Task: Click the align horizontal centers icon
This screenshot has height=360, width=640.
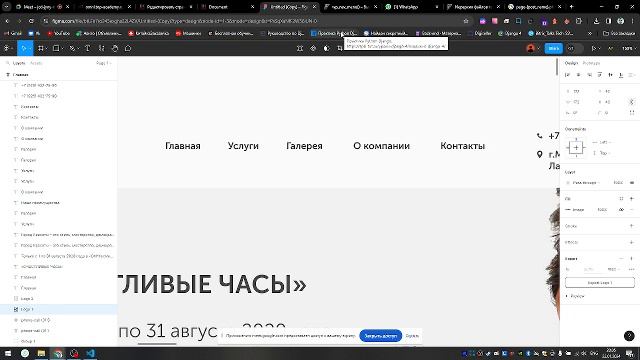Action: coord(578,75)
